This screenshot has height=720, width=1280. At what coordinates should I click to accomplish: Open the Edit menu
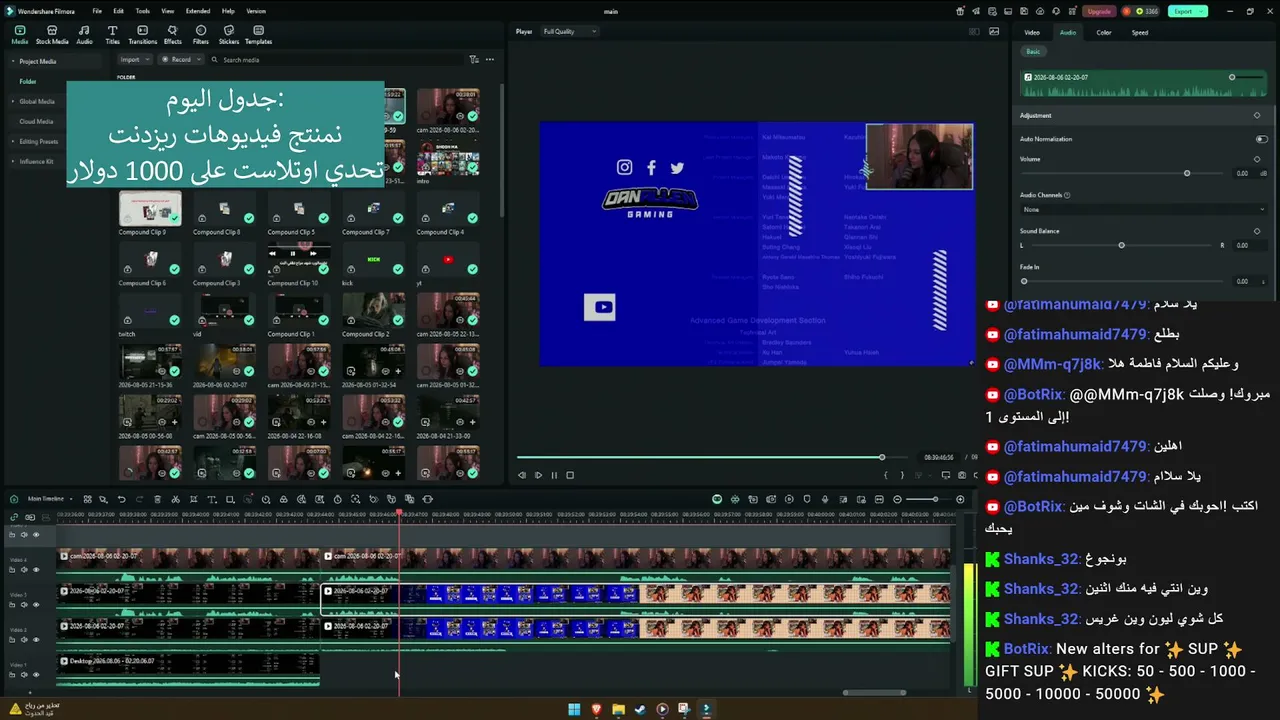click(x=118, y=11)
